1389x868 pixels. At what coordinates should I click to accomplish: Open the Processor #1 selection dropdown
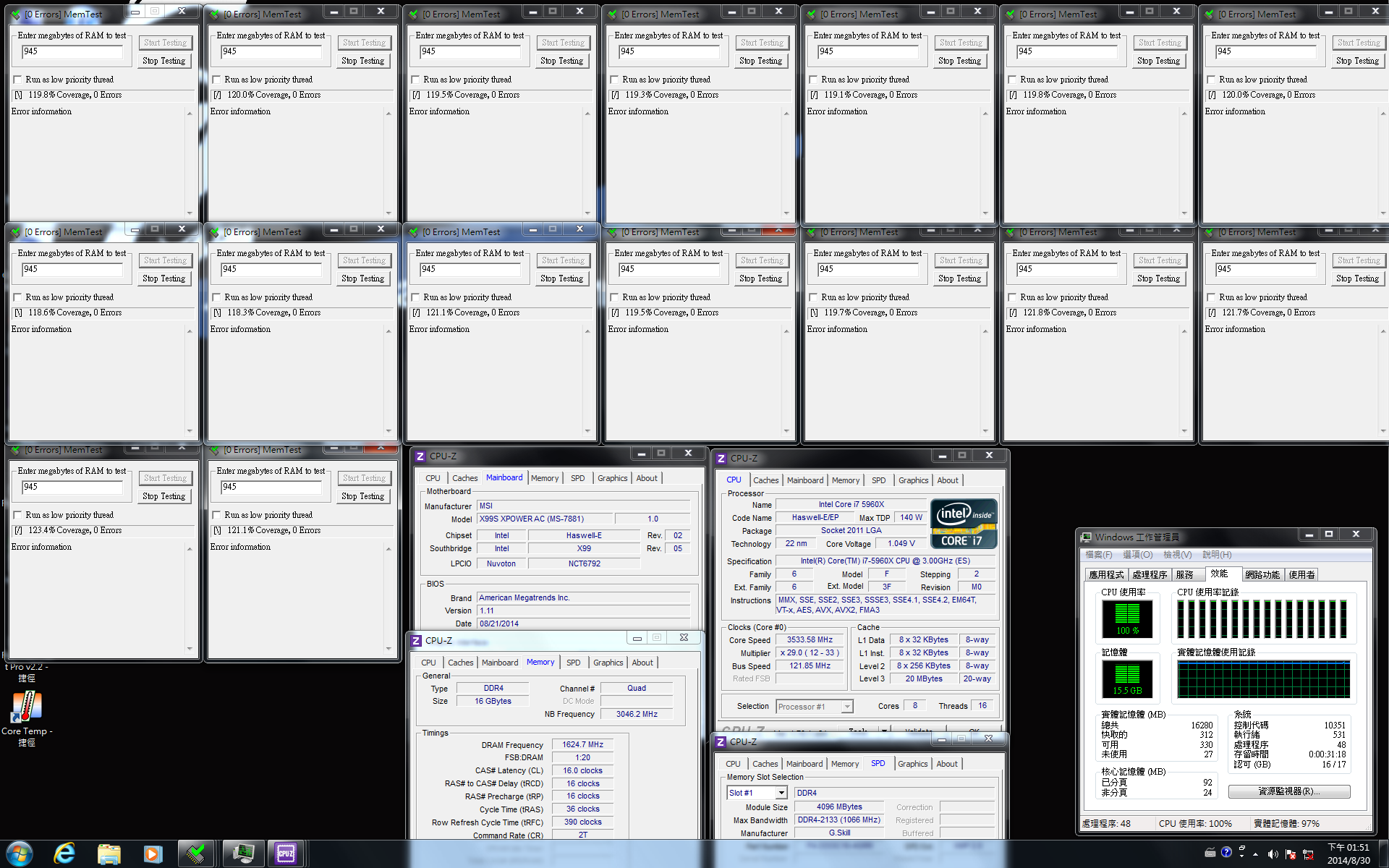847,707
